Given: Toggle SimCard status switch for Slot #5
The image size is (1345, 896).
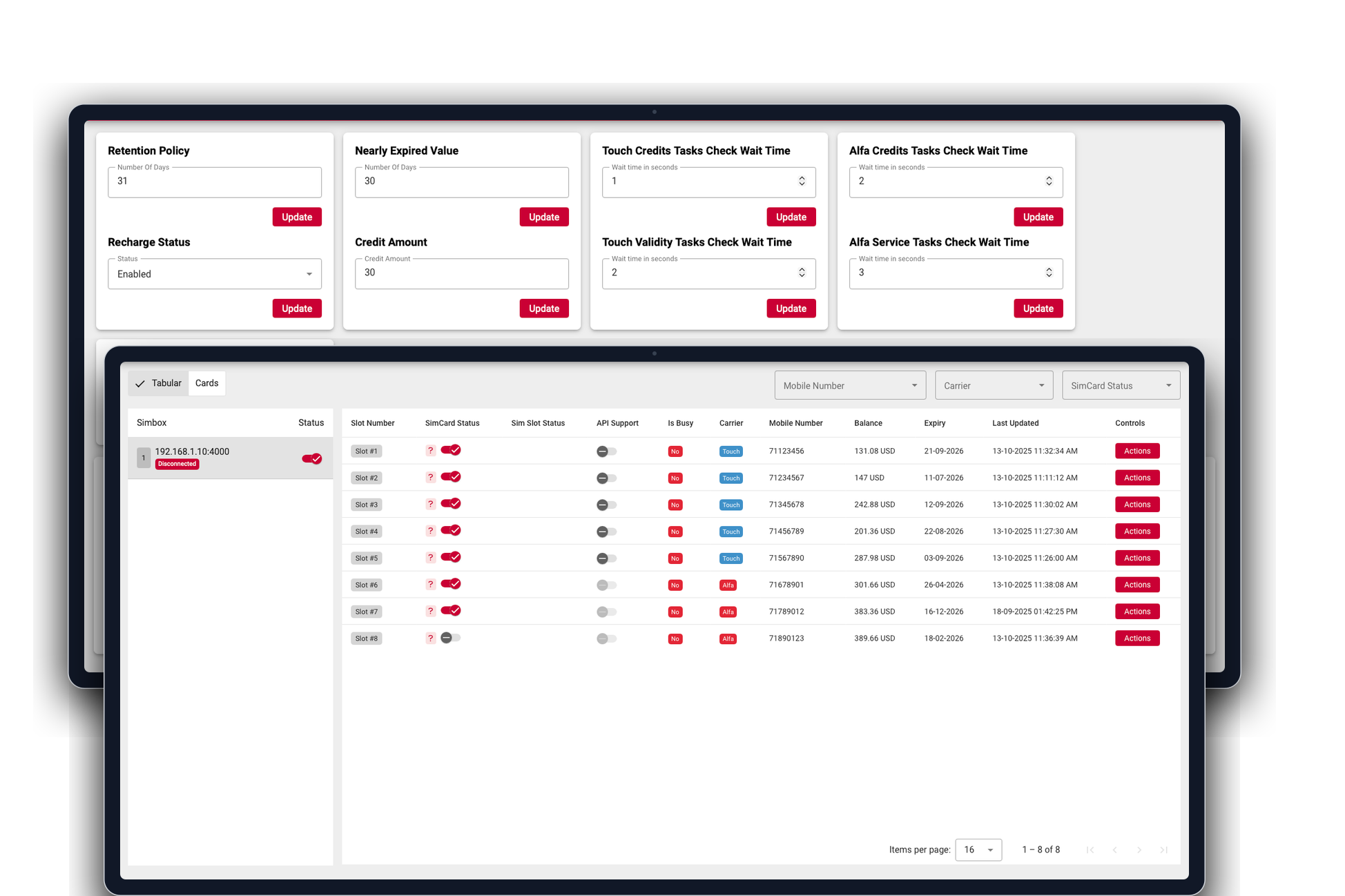Looking at the screenshot, I should pyautogui.click(x=451, y=557).
